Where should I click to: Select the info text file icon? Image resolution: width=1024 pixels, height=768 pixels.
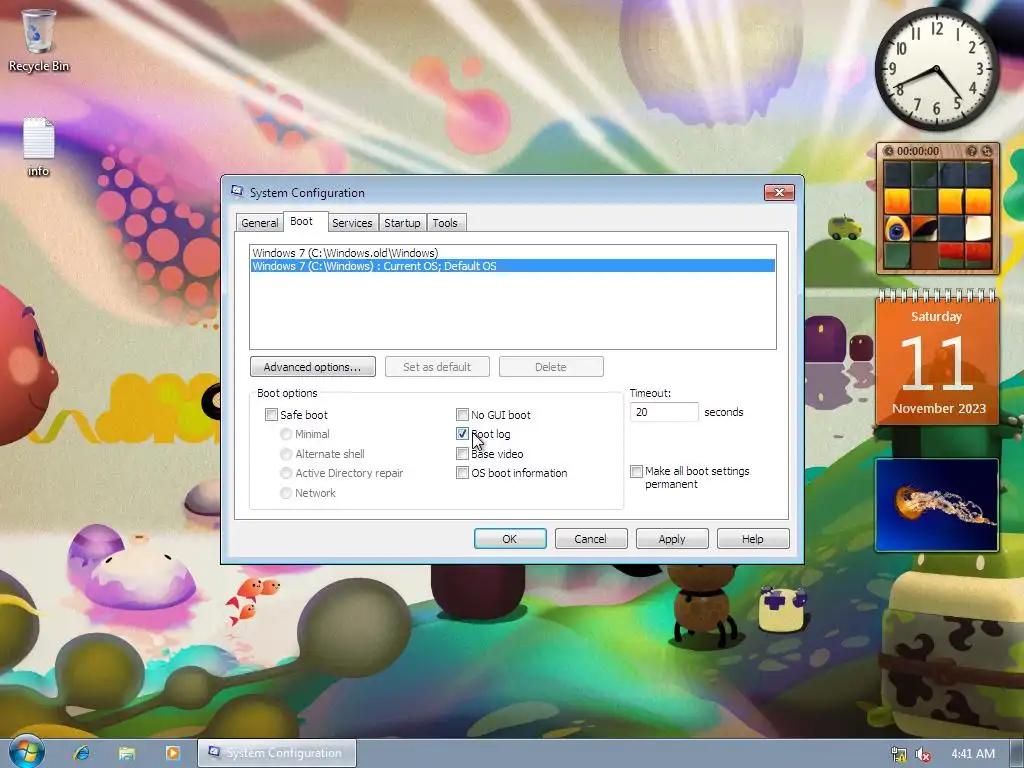pyautogui.click(x=39, y=147)
